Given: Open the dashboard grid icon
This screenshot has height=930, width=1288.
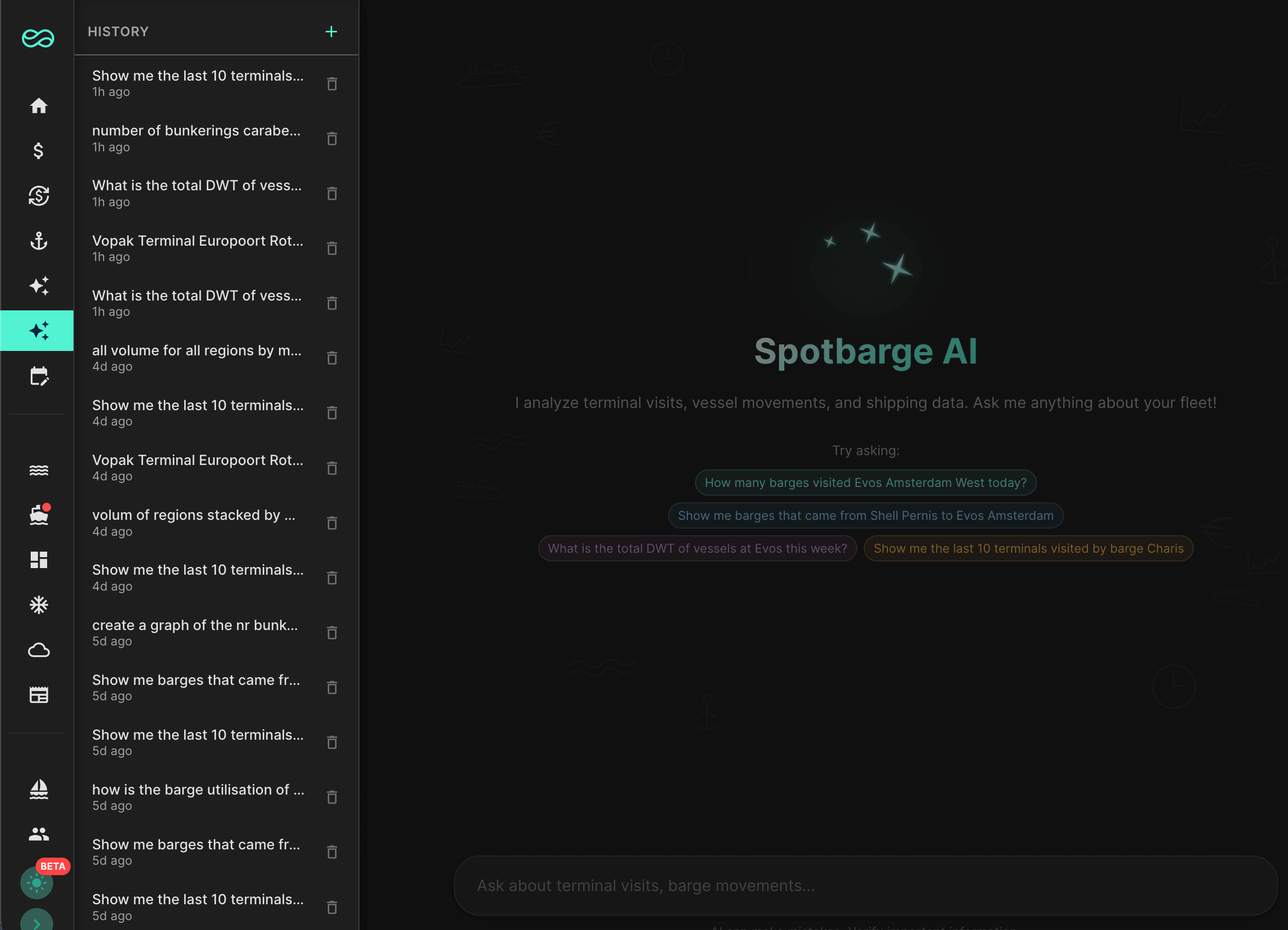Looking at the screenshot, I should (38, 560).
